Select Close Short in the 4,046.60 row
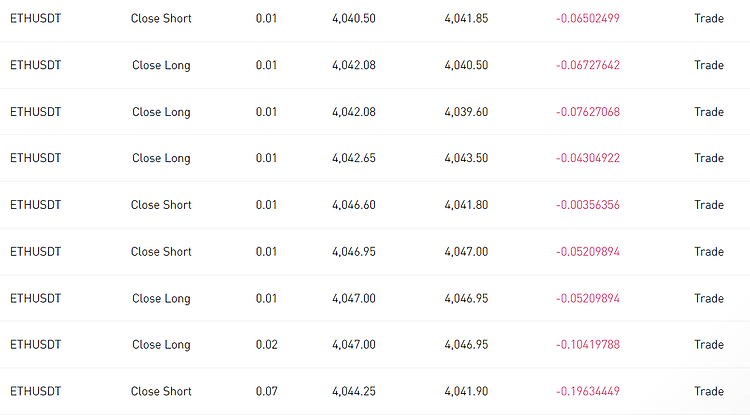This screenshot has height=415, width=750. pyautogui.click(x=161, y=205)
